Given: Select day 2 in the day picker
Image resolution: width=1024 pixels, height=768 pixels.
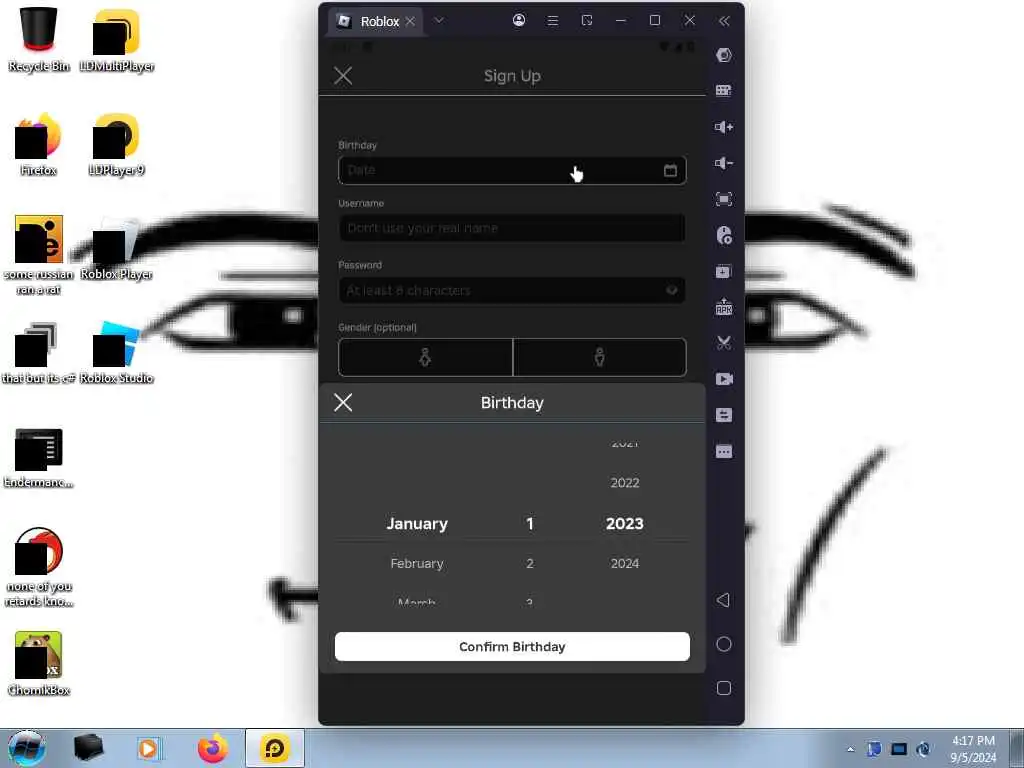Looking at the screenshot, I should tap(530, 564).
